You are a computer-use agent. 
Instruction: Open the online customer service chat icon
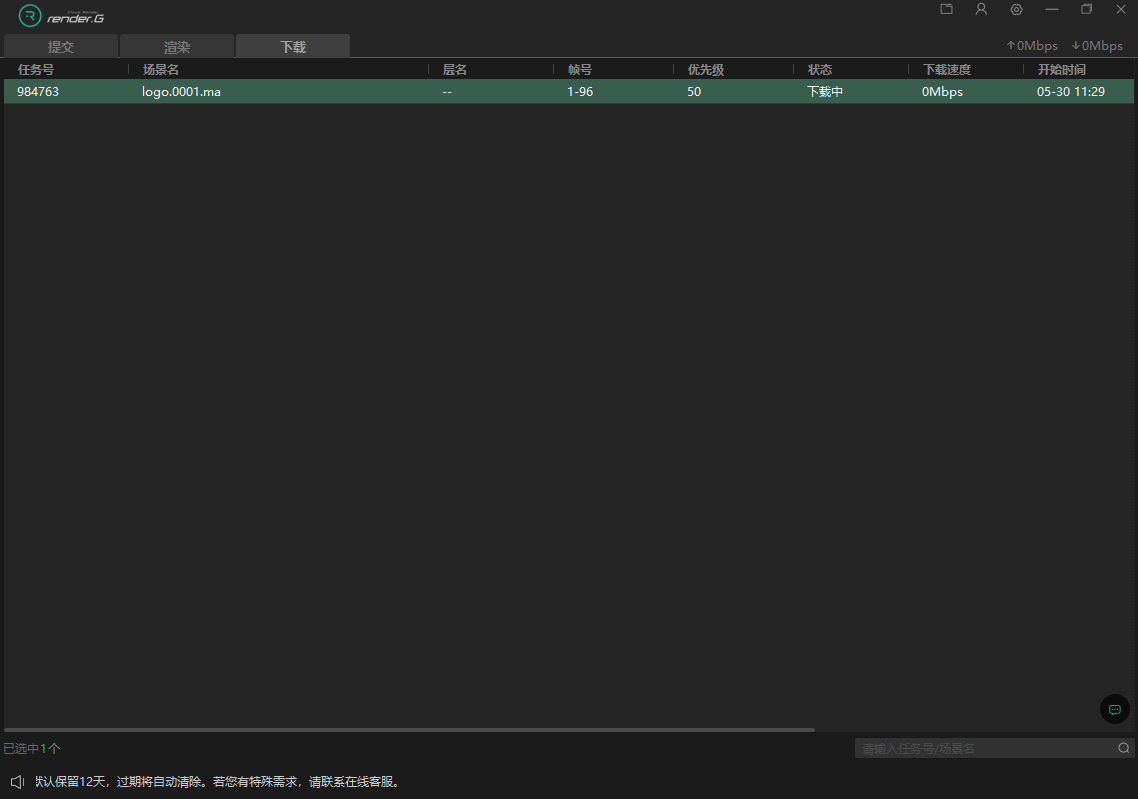(1114, 709)
